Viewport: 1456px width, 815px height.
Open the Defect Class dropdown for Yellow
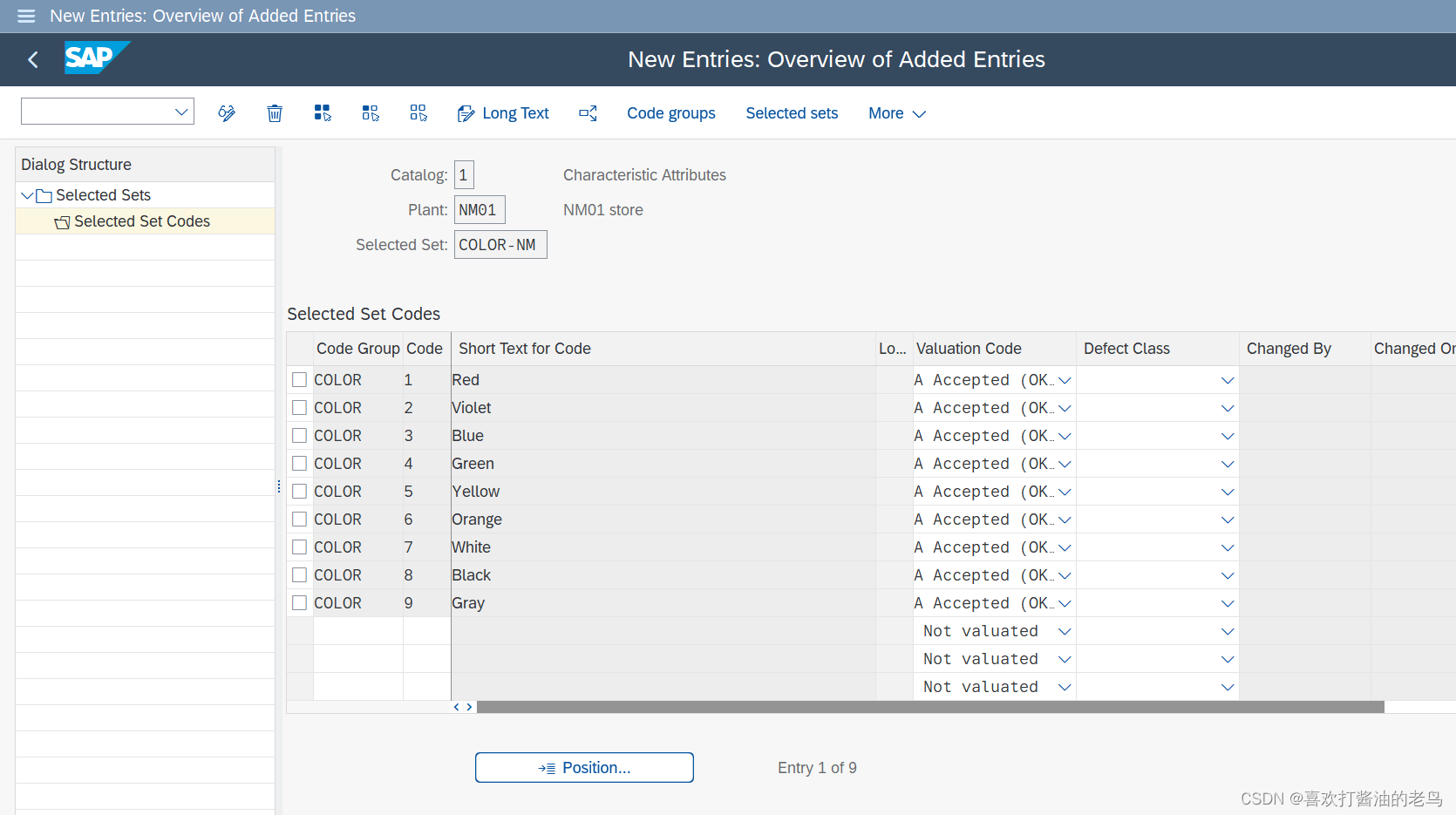(1227, 491)
